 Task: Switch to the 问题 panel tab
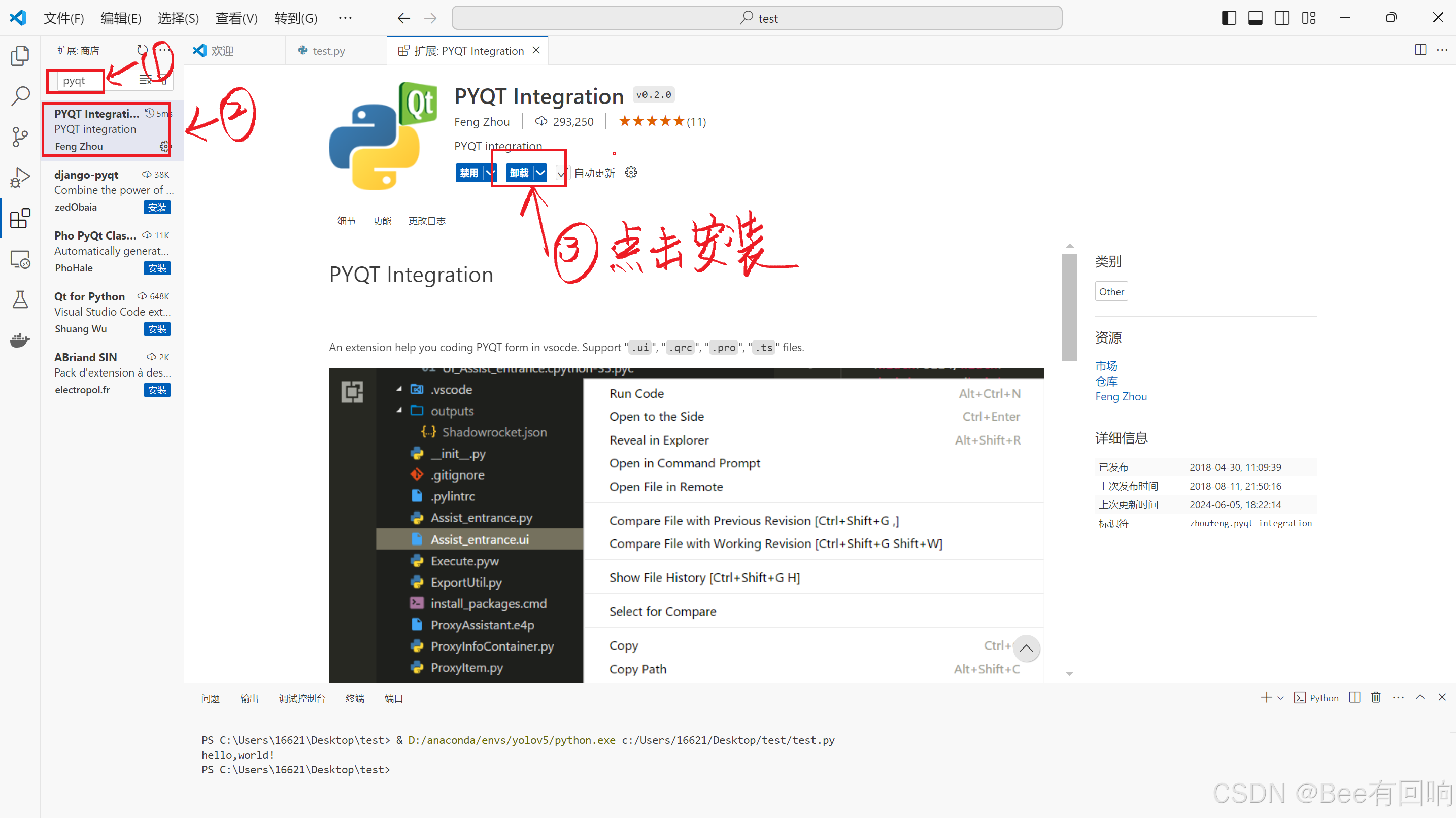pyautogui.click(x=210, y=699)
